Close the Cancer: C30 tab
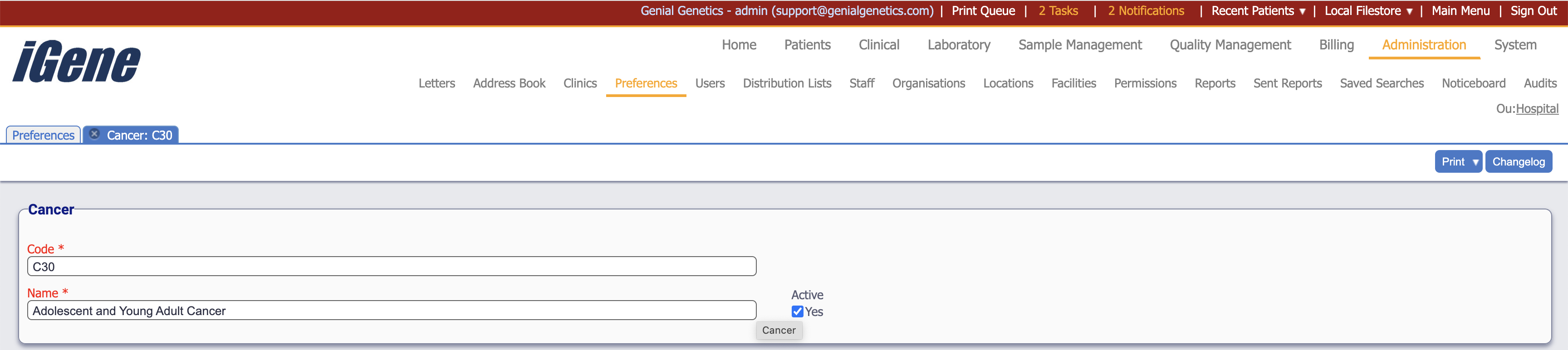 pos(94,134)
